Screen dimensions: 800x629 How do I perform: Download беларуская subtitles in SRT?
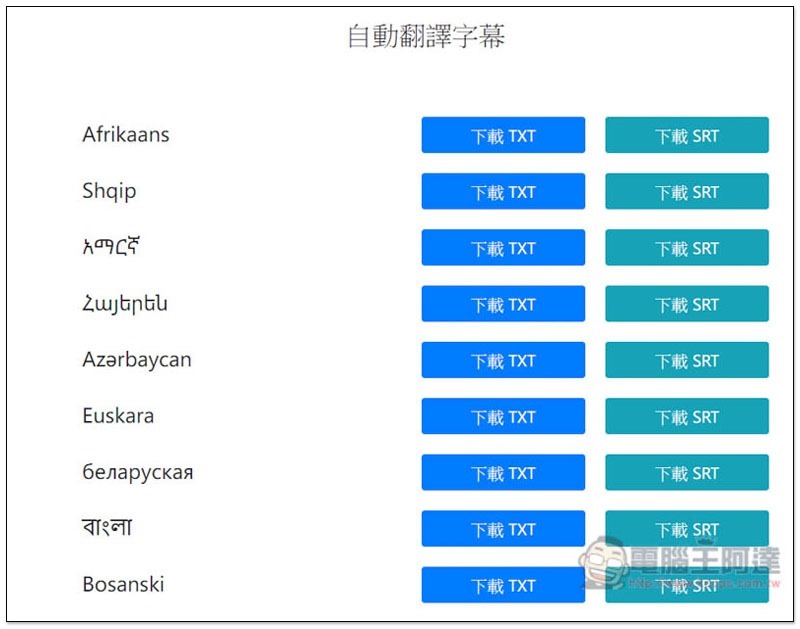click(x=687, y=472)
